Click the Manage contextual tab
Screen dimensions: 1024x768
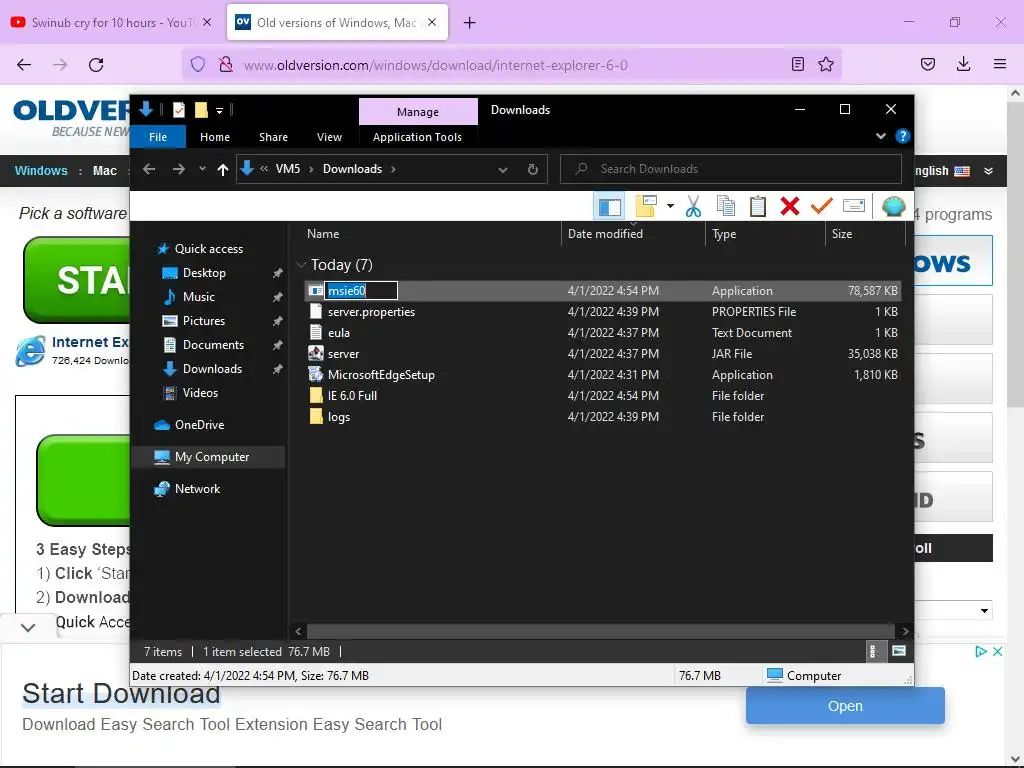[x=418, y=112]
